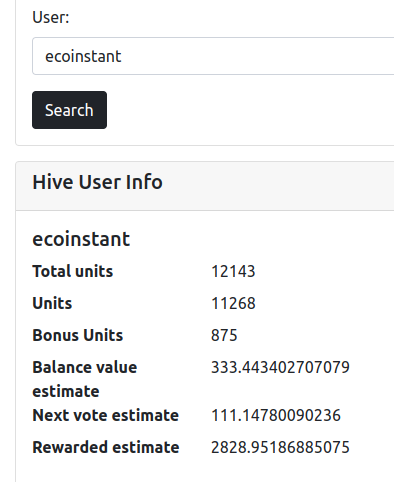Click the Total units label
This screenshot has height=482, width=394.
pos(73,271)
